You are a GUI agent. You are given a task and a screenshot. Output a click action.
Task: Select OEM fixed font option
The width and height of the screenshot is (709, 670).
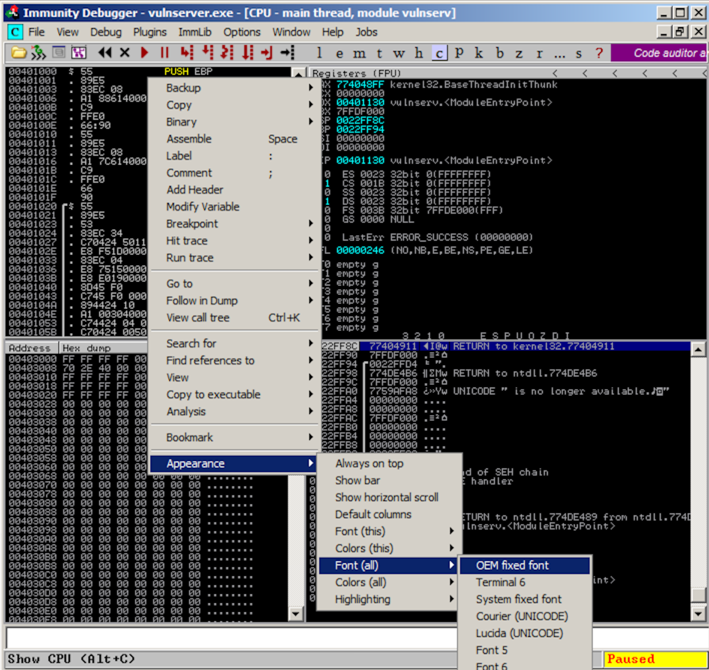click(512, 565)
